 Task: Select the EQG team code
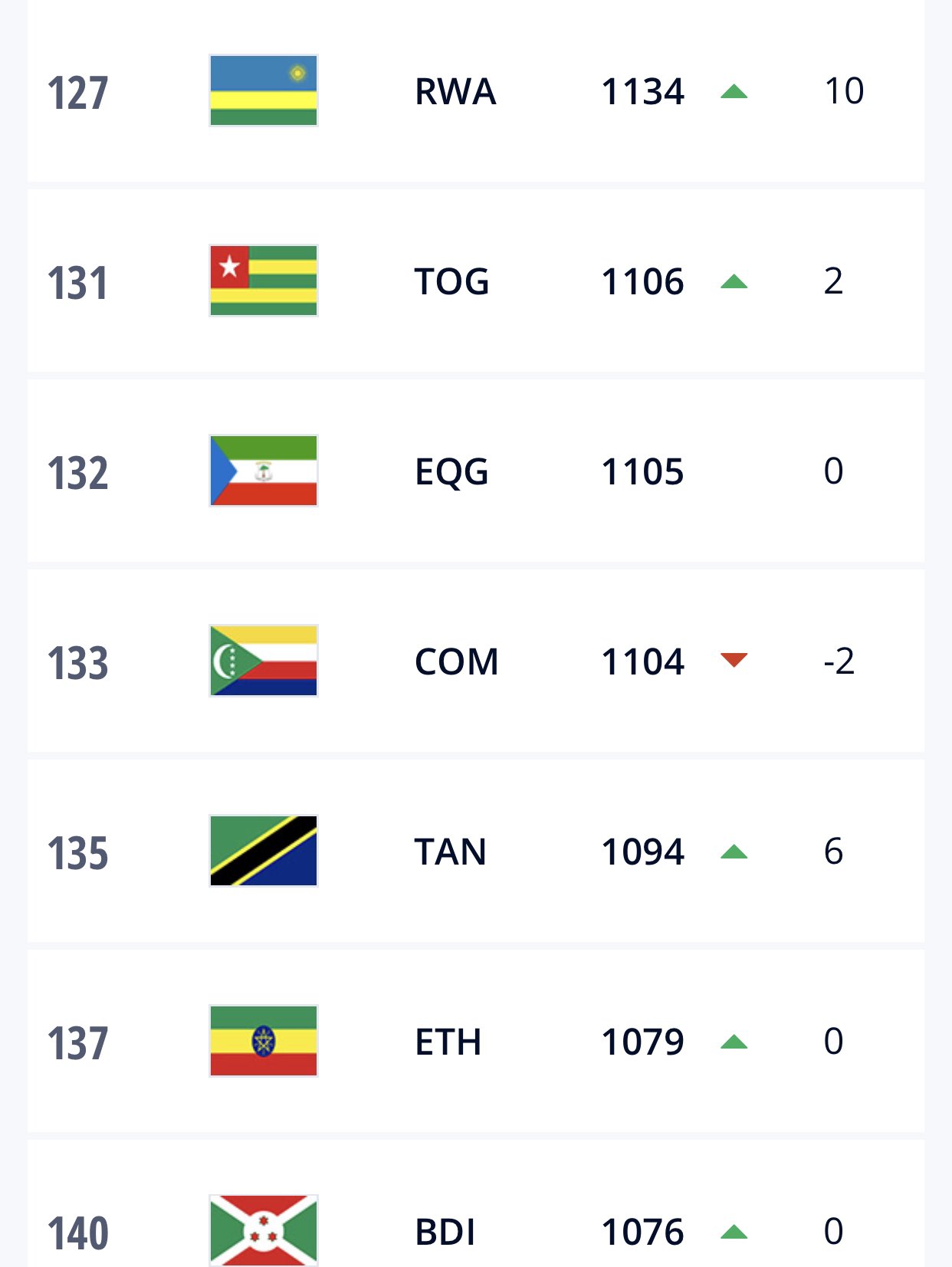(451, 471)
